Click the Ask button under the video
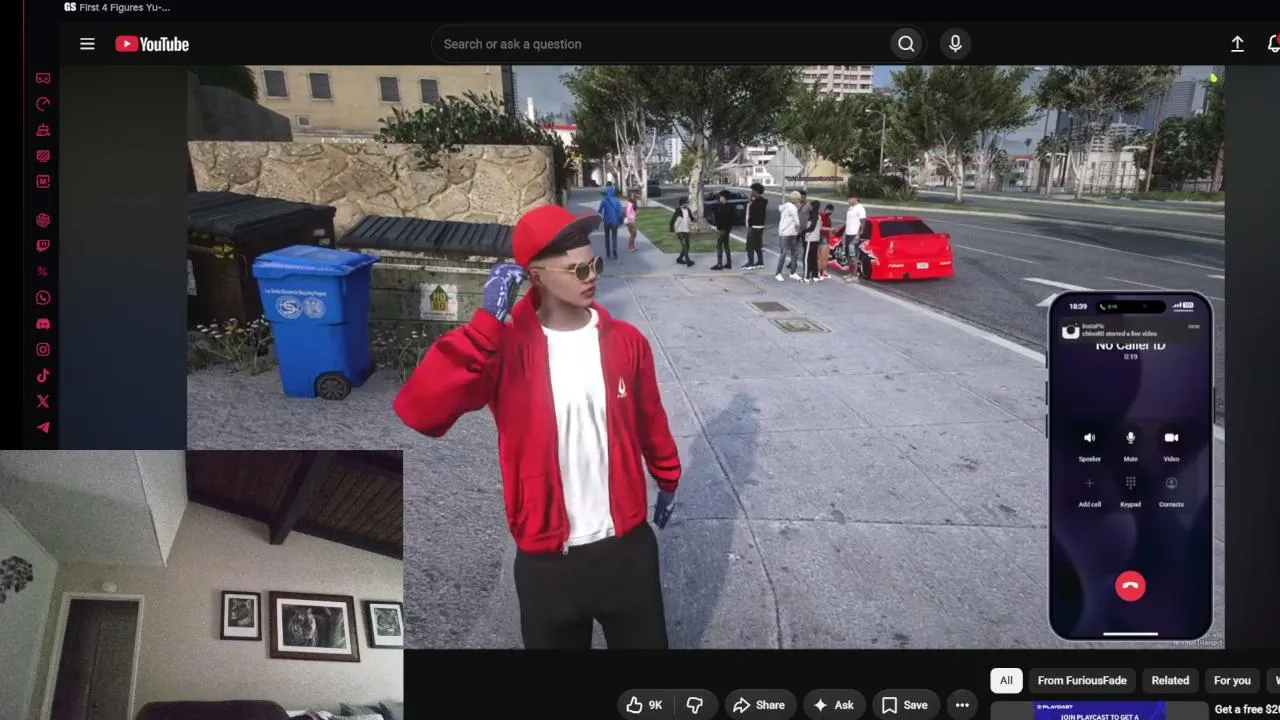Viewport: 1280px width, 720px height. 834,705
